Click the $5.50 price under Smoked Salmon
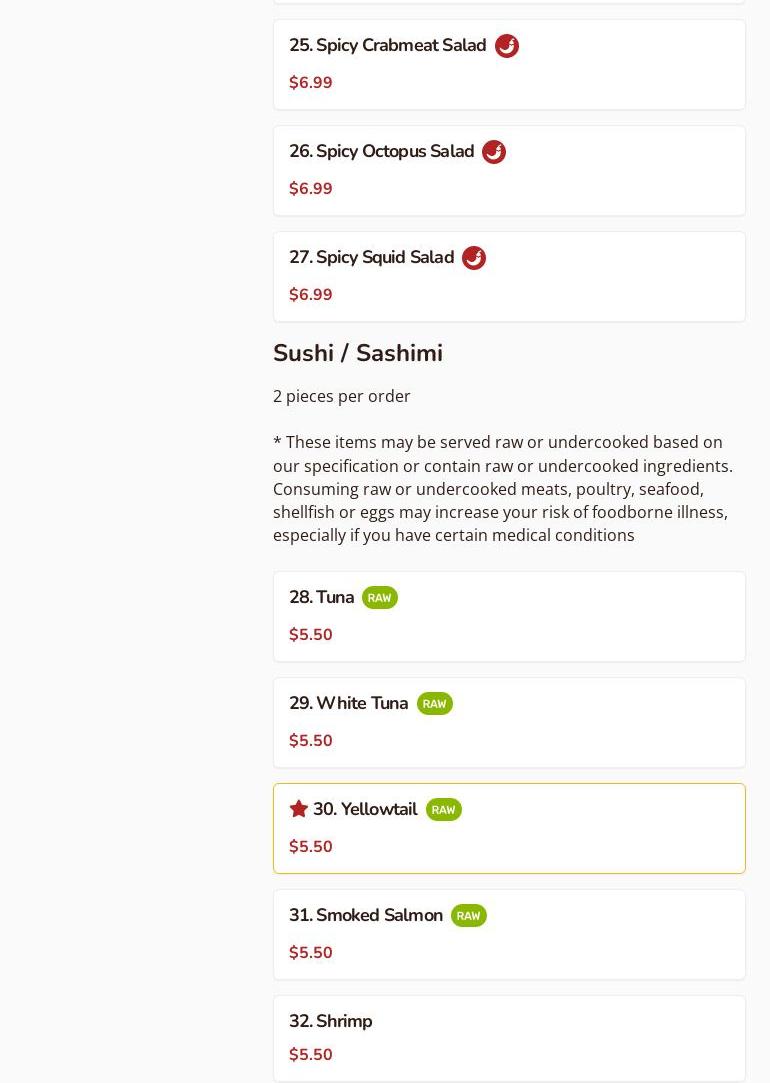Screen dimensions: 770x1083 [x=311, y=953]
